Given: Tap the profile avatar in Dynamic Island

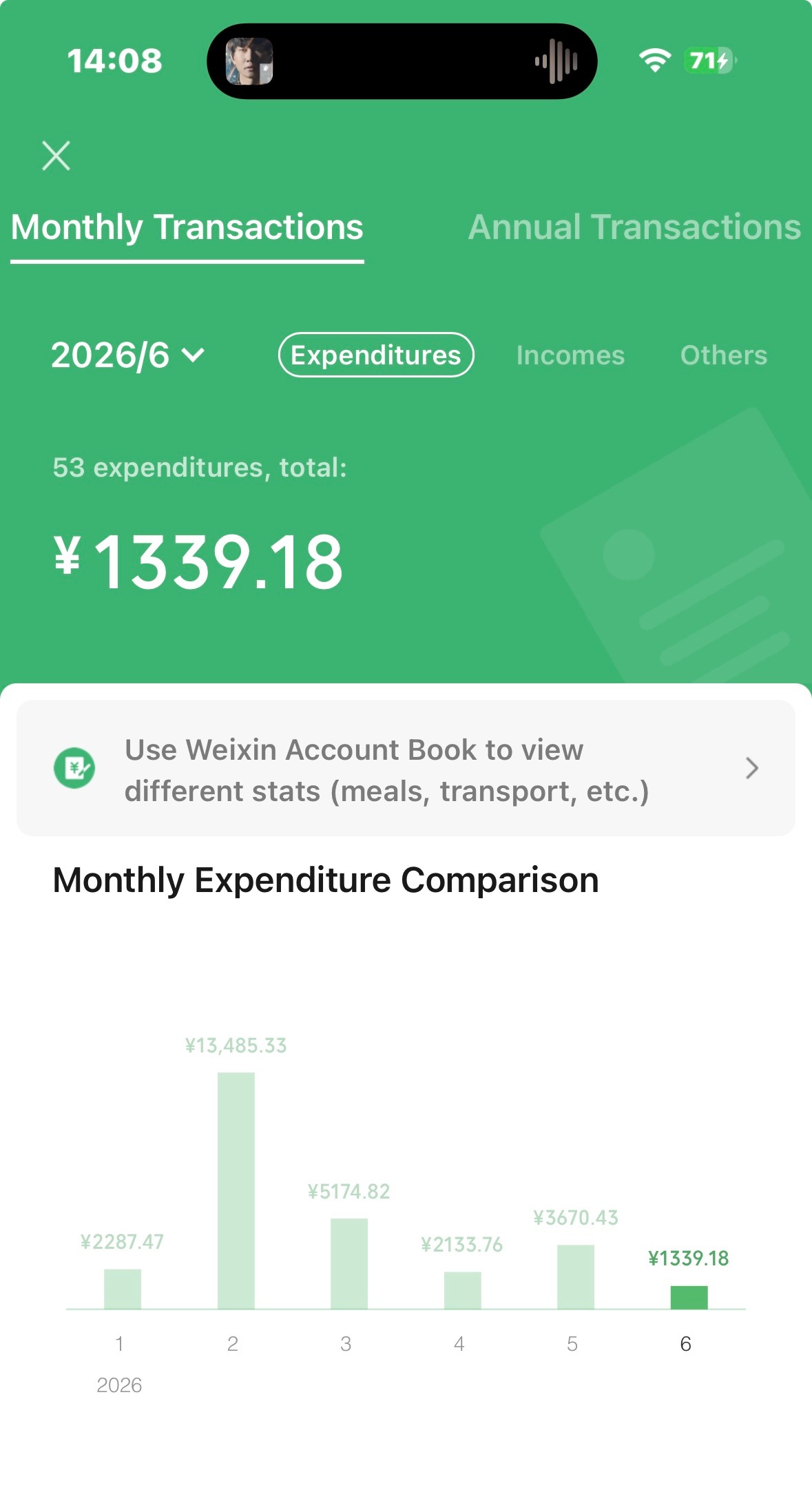Looking at the screenshot, I should tap(249, 61).
